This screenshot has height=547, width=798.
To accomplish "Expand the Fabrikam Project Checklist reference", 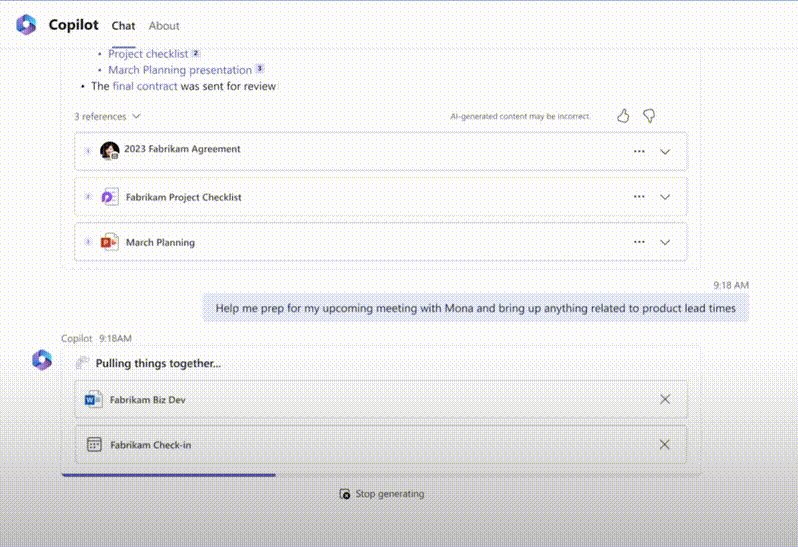I will (x=666, y=197).
